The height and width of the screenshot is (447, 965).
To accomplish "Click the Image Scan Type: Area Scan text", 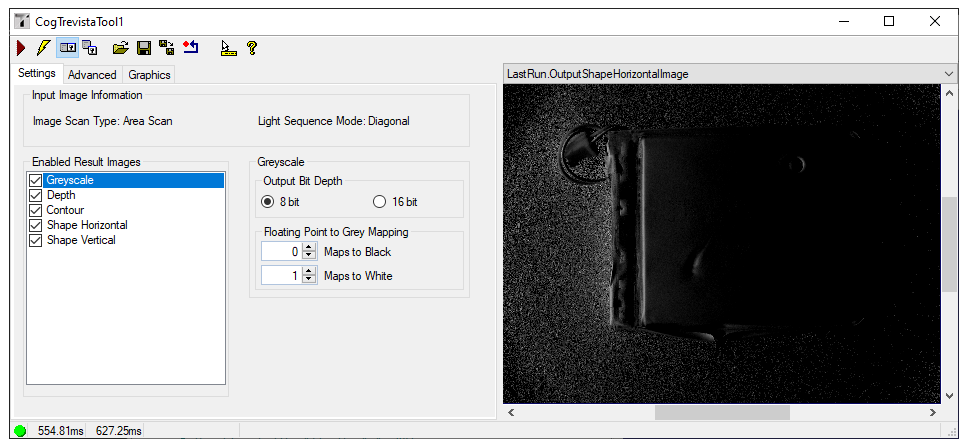I will pyautogui.click(x=103, y=121).
